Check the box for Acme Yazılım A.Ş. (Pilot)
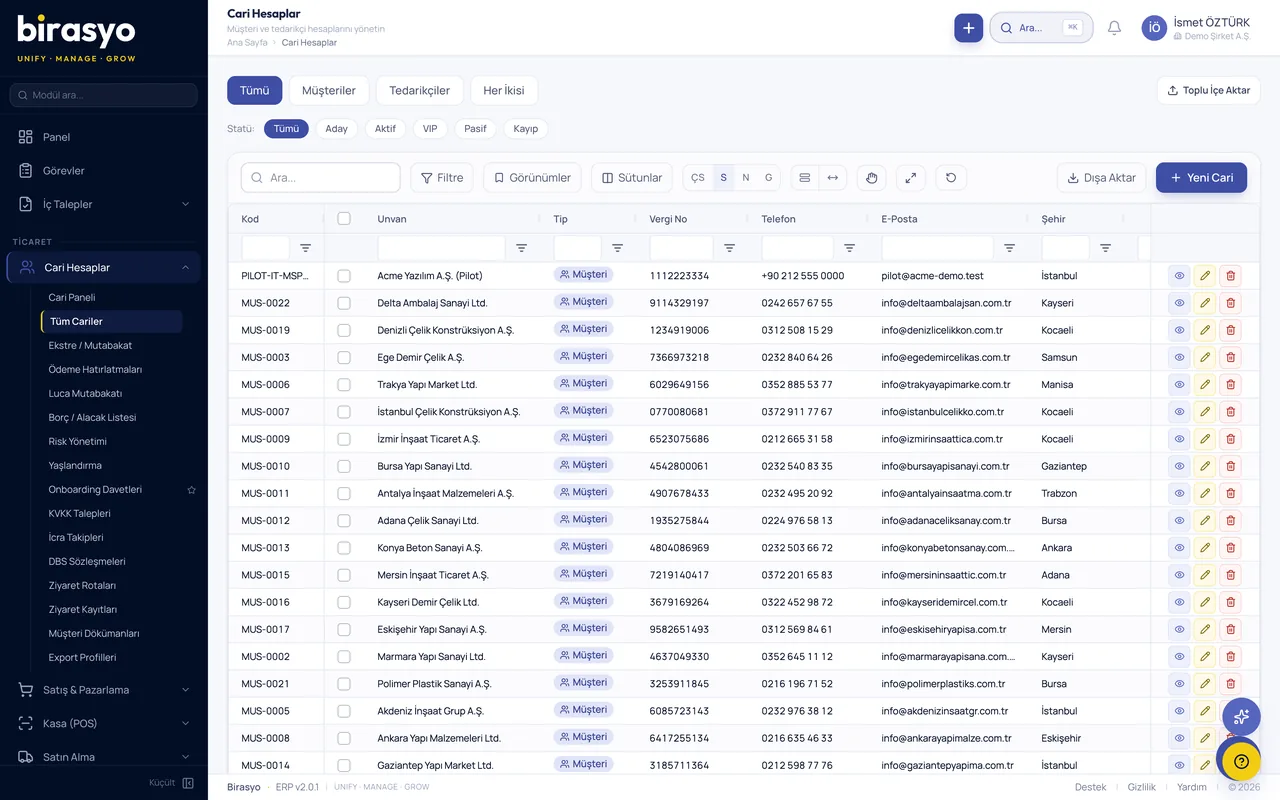 click(x=344, y=276)
